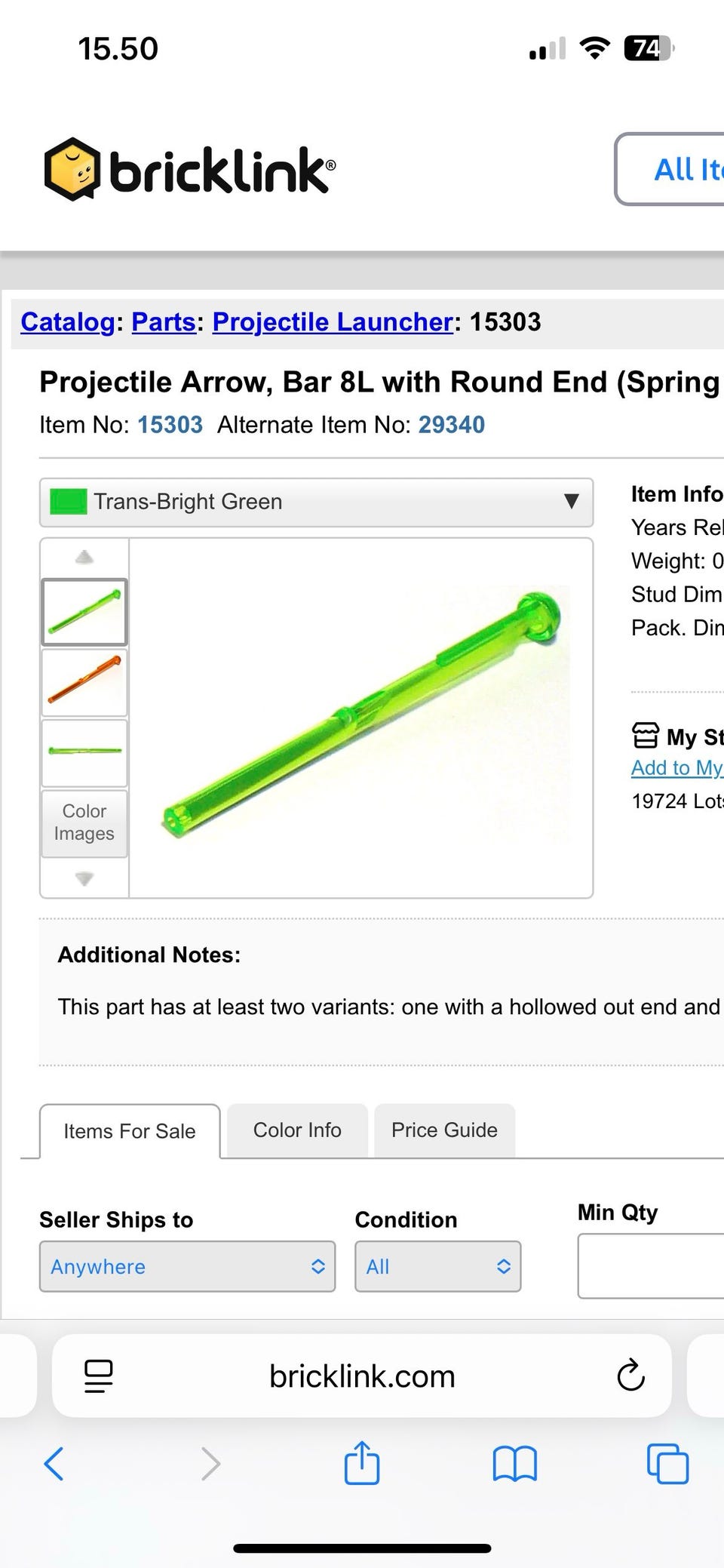Open the Price Guide tab
Image resolution: width=724 pixels, height=1568 pixels.
444,1130
